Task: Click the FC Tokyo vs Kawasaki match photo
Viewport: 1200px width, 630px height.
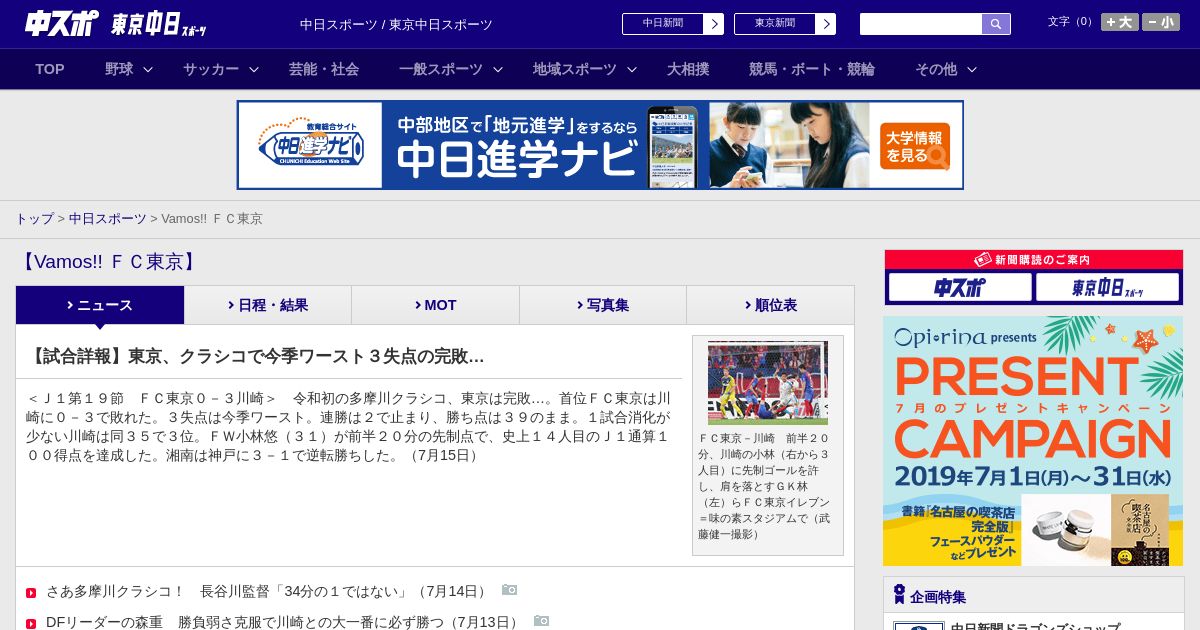Action: (x=768, y=383)
